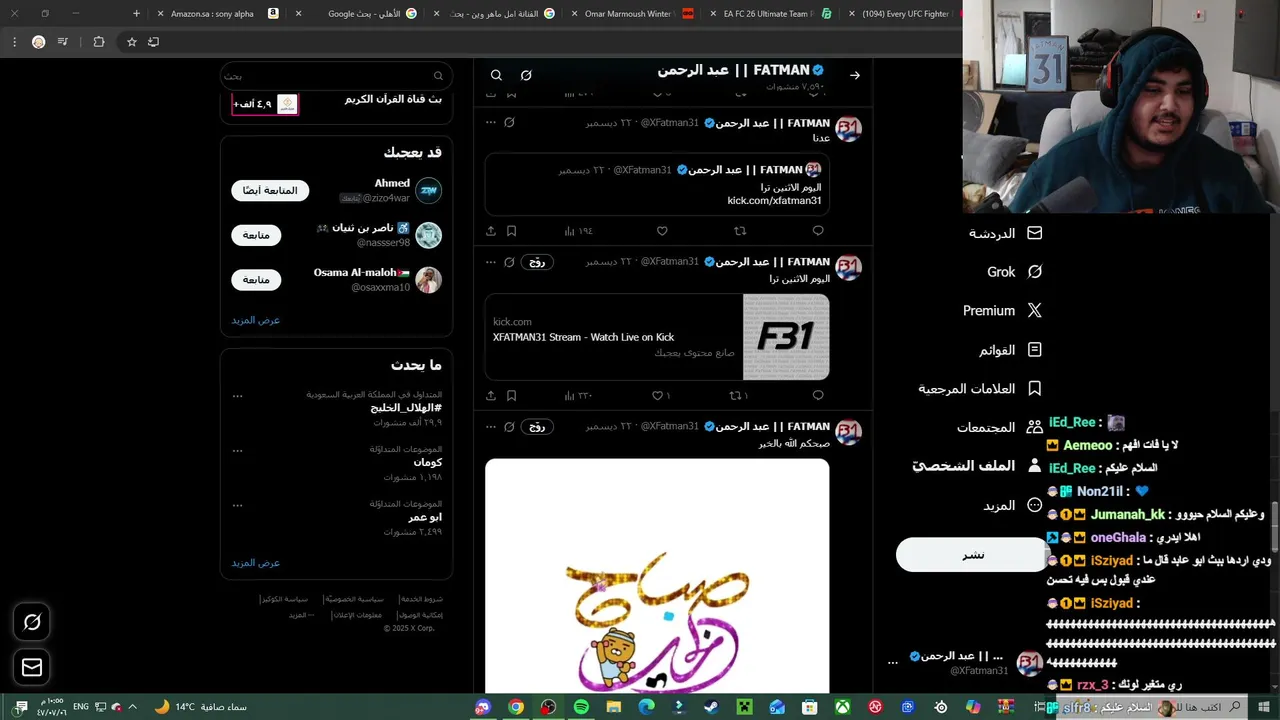Open the XFATMAN31 Stream kick.com link card
This screenshot has width=1280, height=720.
tap(657, 337)
